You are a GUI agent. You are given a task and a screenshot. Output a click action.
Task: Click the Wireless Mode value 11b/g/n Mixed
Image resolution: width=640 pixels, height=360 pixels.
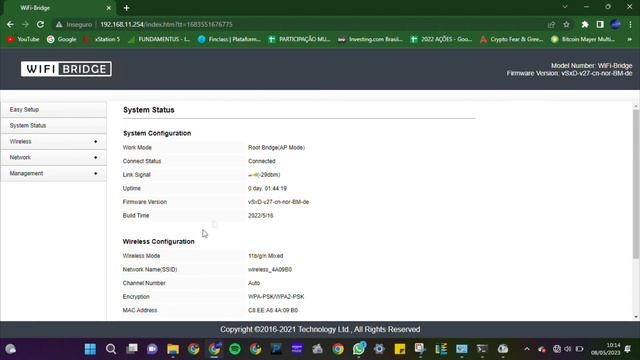tap(265, 256)
